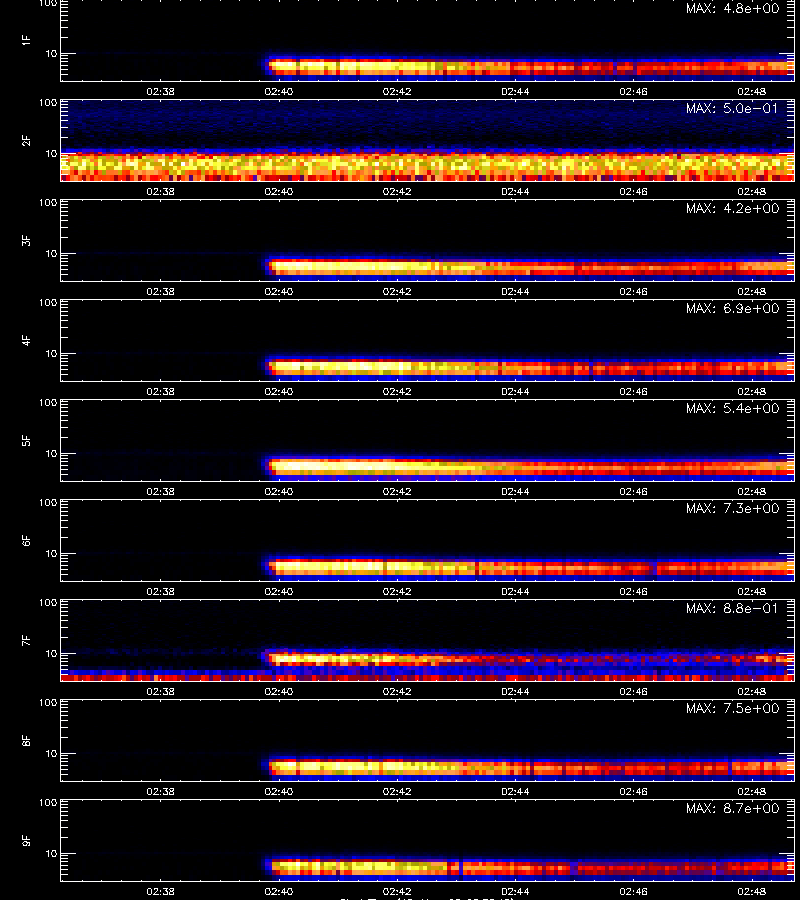Click the 02:38 tick below the 2F panel
This screenshot has height=900, width=800.
coord(161,191)
